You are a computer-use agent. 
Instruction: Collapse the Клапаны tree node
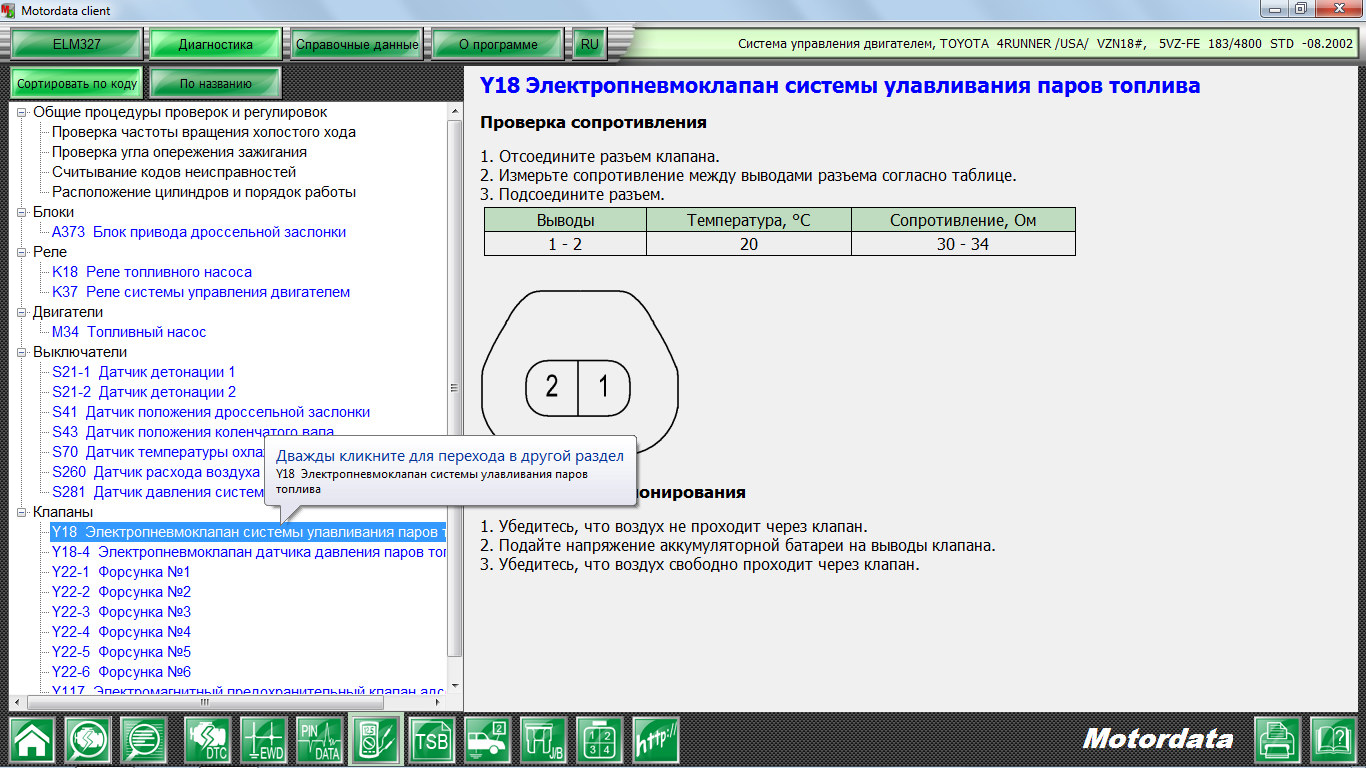coord(23,512)
